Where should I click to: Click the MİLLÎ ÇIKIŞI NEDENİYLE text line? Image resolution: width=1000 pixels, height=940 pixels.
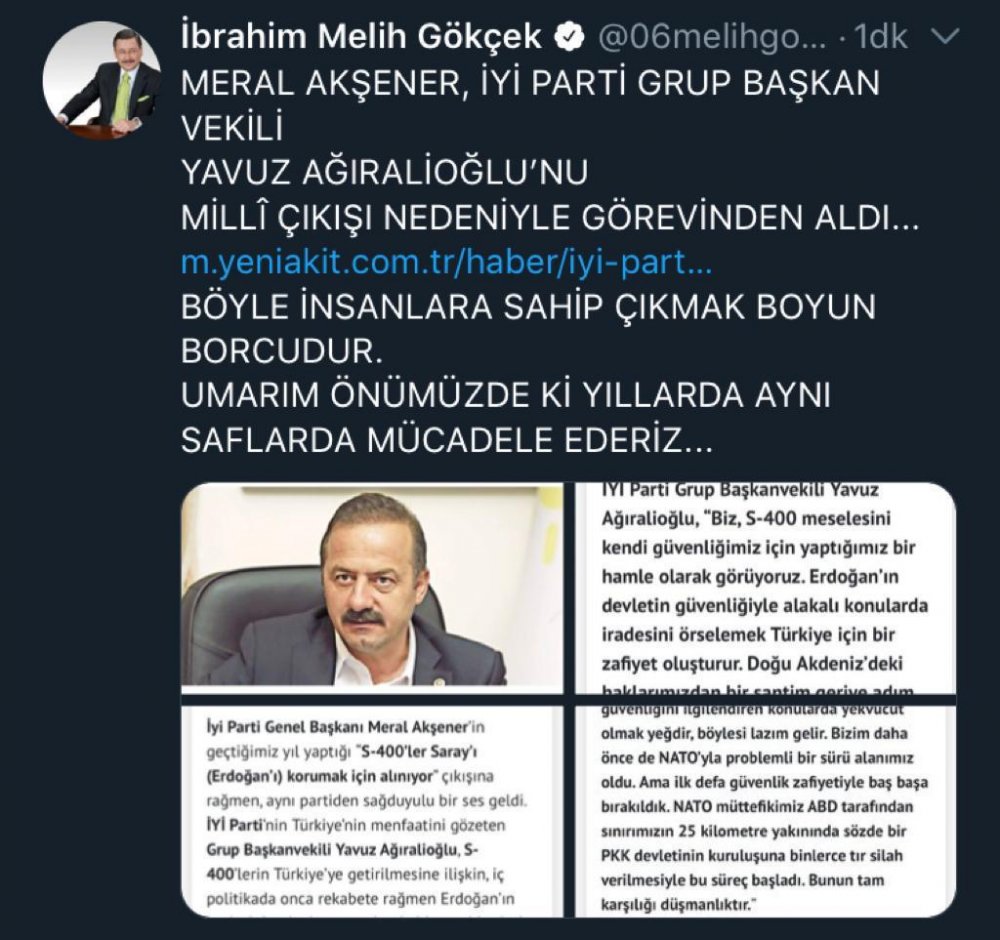[550, 217]
